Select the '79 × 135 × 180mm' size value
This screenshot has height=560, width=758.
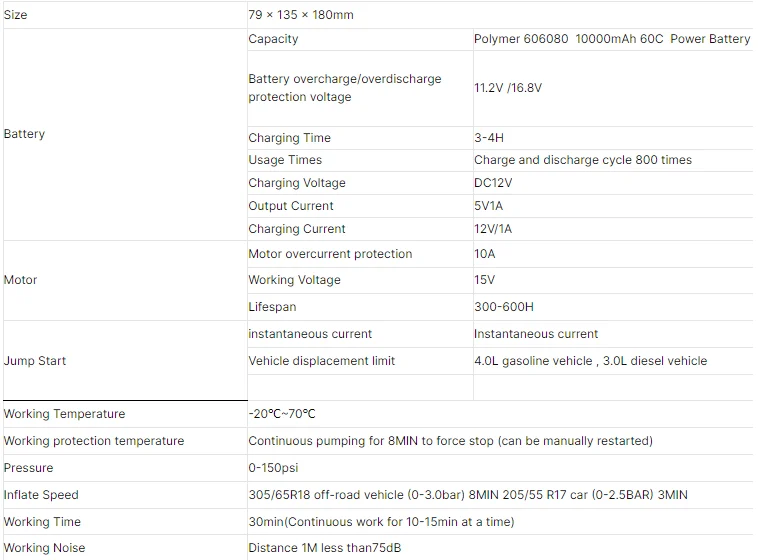point(301,15)
